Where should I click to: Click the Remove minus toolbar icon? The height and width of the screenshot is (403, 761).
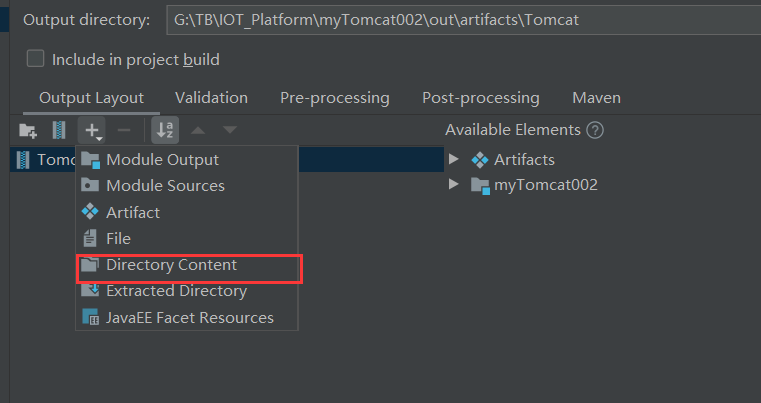tap(123, 130)
